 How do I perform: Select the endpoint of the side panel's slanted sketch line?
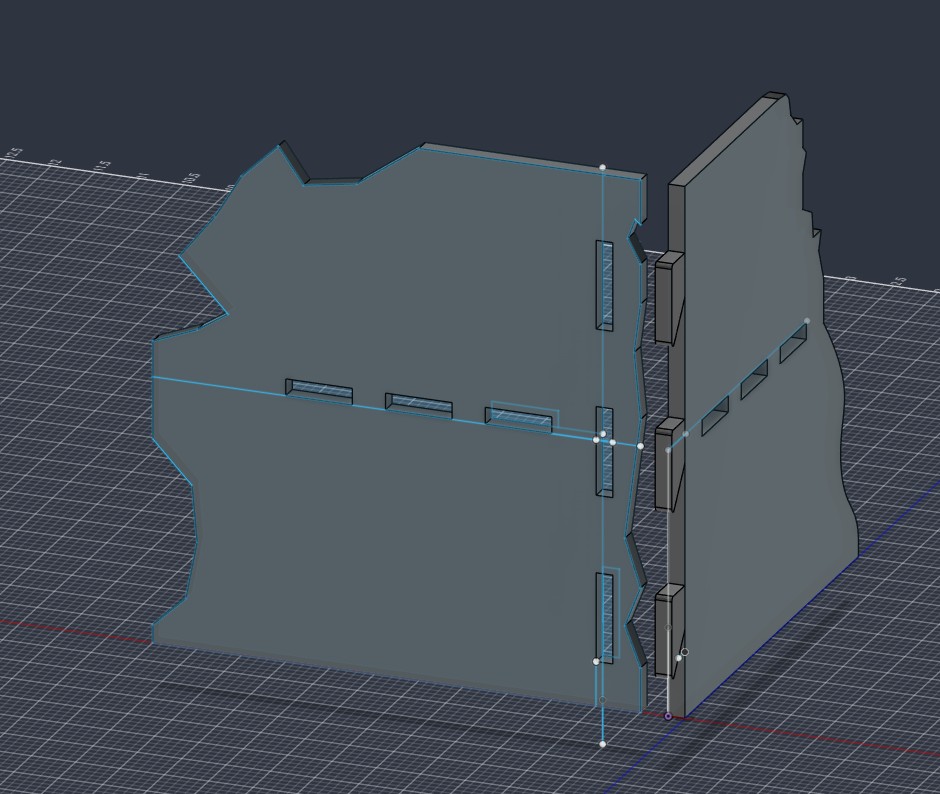[x=807, y=321]
